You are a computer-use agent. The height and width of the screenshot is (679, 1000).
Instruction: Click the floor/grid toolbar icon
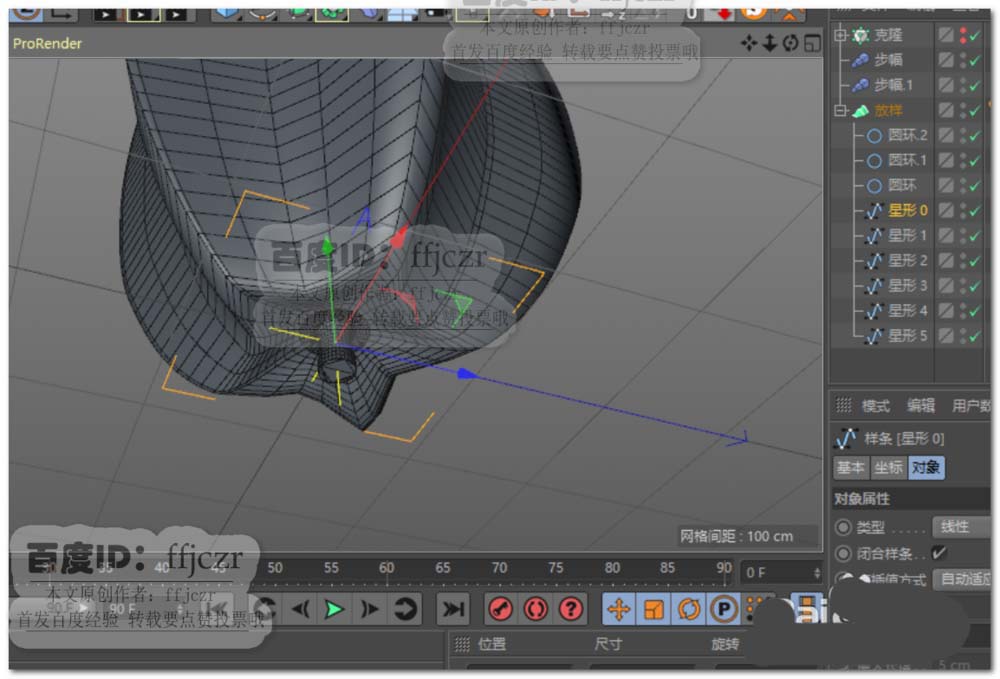tap(402, 13)
